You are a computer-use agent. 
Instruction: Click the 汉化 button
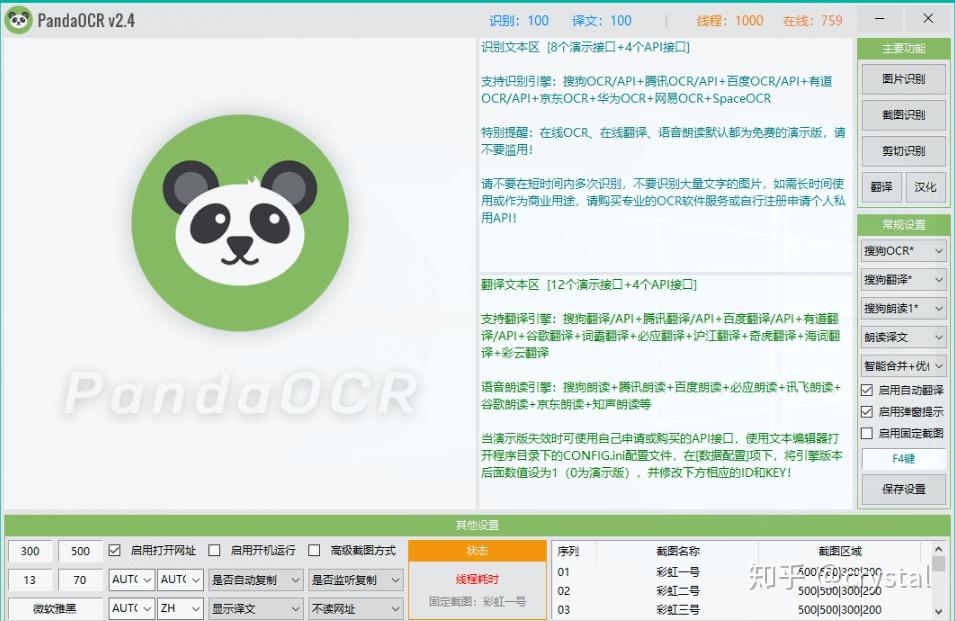pyautogui.click(x=926, y=187)
